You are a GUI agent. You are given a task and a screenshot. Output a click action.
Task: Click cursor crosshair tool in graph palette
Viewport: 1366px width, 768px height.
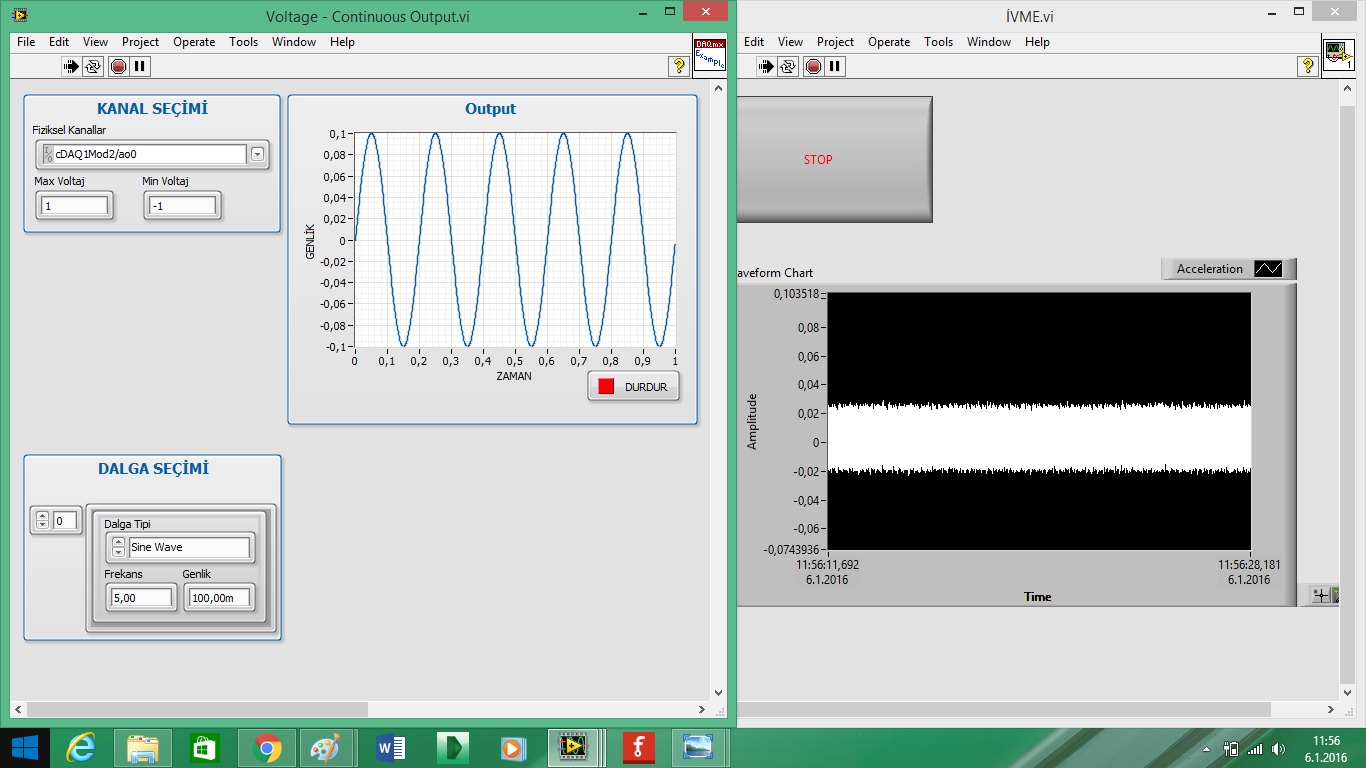point(1321,595)
